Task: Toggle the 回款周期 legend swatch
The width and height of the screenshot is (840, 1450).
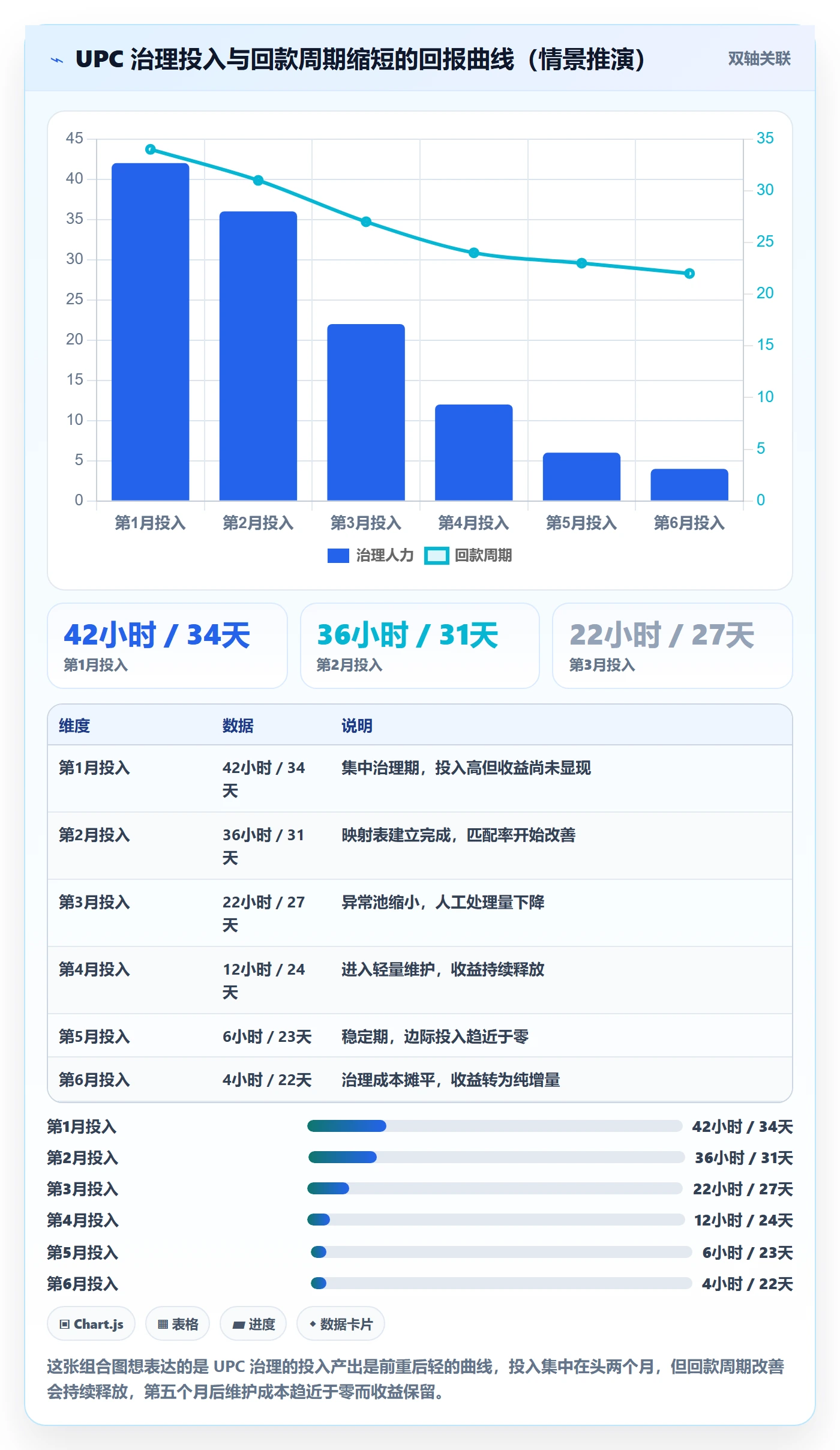Action: point(437,556)
